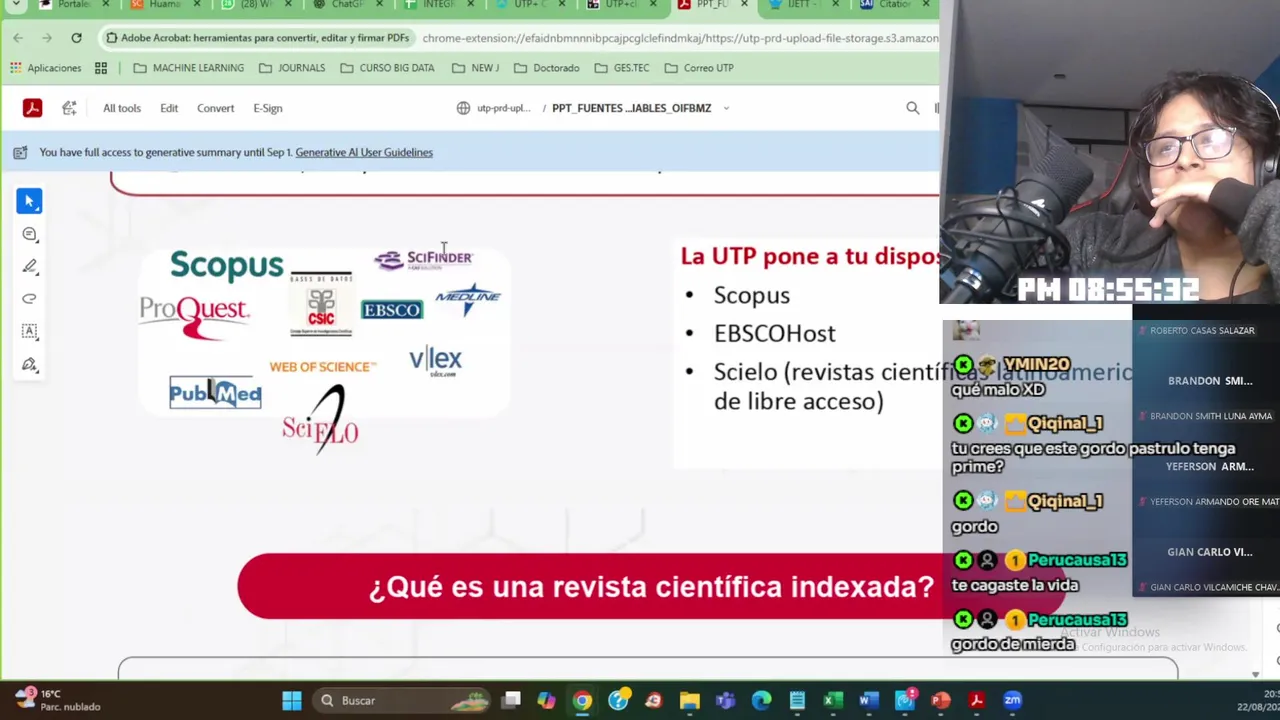The height and width of the screenshot is (720, 1280).
Task: Open the signature fill and sign tool
Action: [x=29, y=364]
